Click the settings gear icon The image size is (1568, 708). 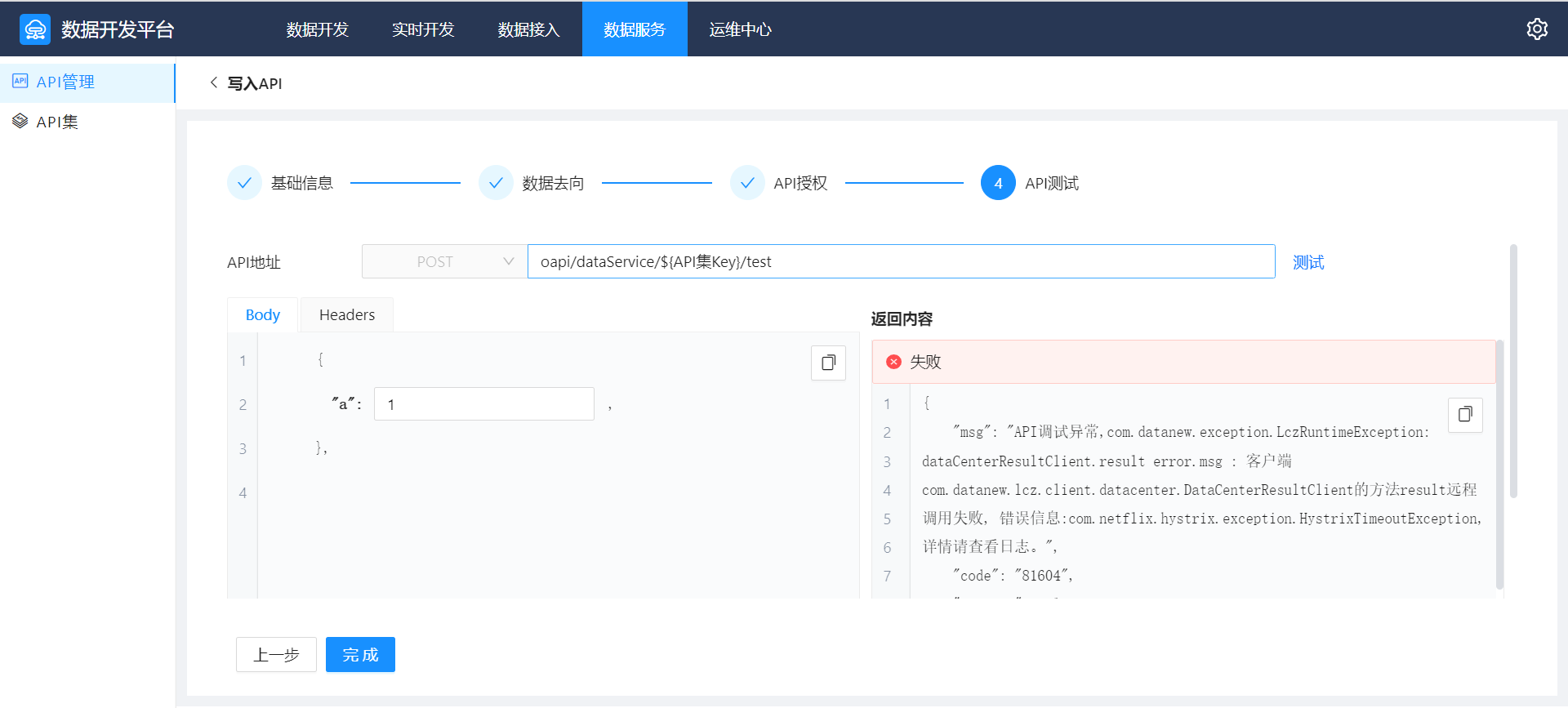click(x=1537, y=29)
